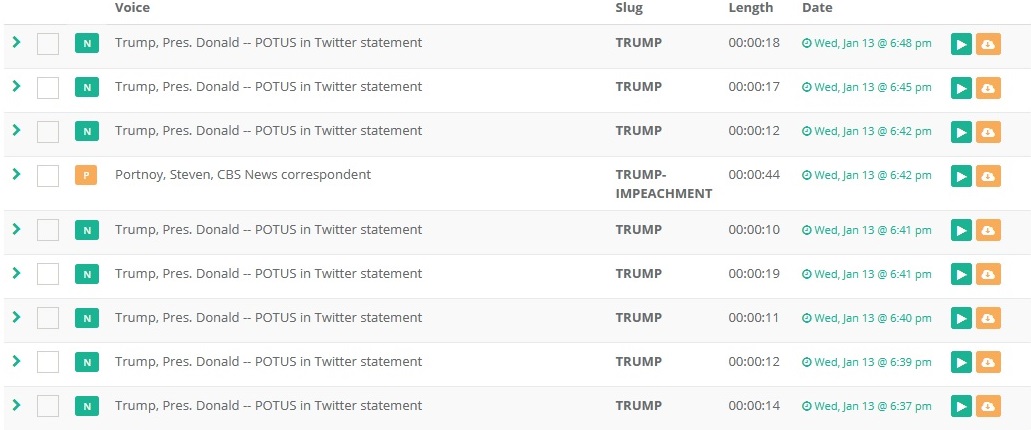Image resolution: width=1031 pixels, height=430 pixels.
Task: Play the 6:48 pm Trump audio clip
Action: (x=960, y=44)
